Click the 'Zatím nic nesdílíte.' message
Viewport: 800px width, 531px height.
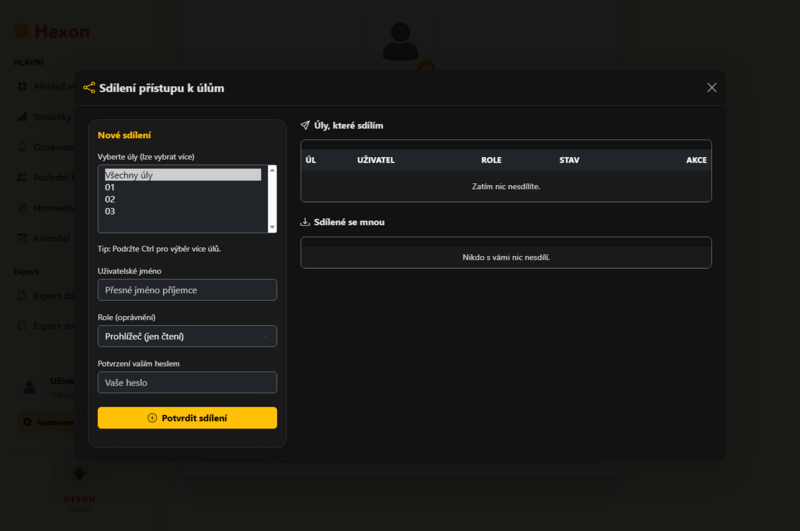[506, 187]
